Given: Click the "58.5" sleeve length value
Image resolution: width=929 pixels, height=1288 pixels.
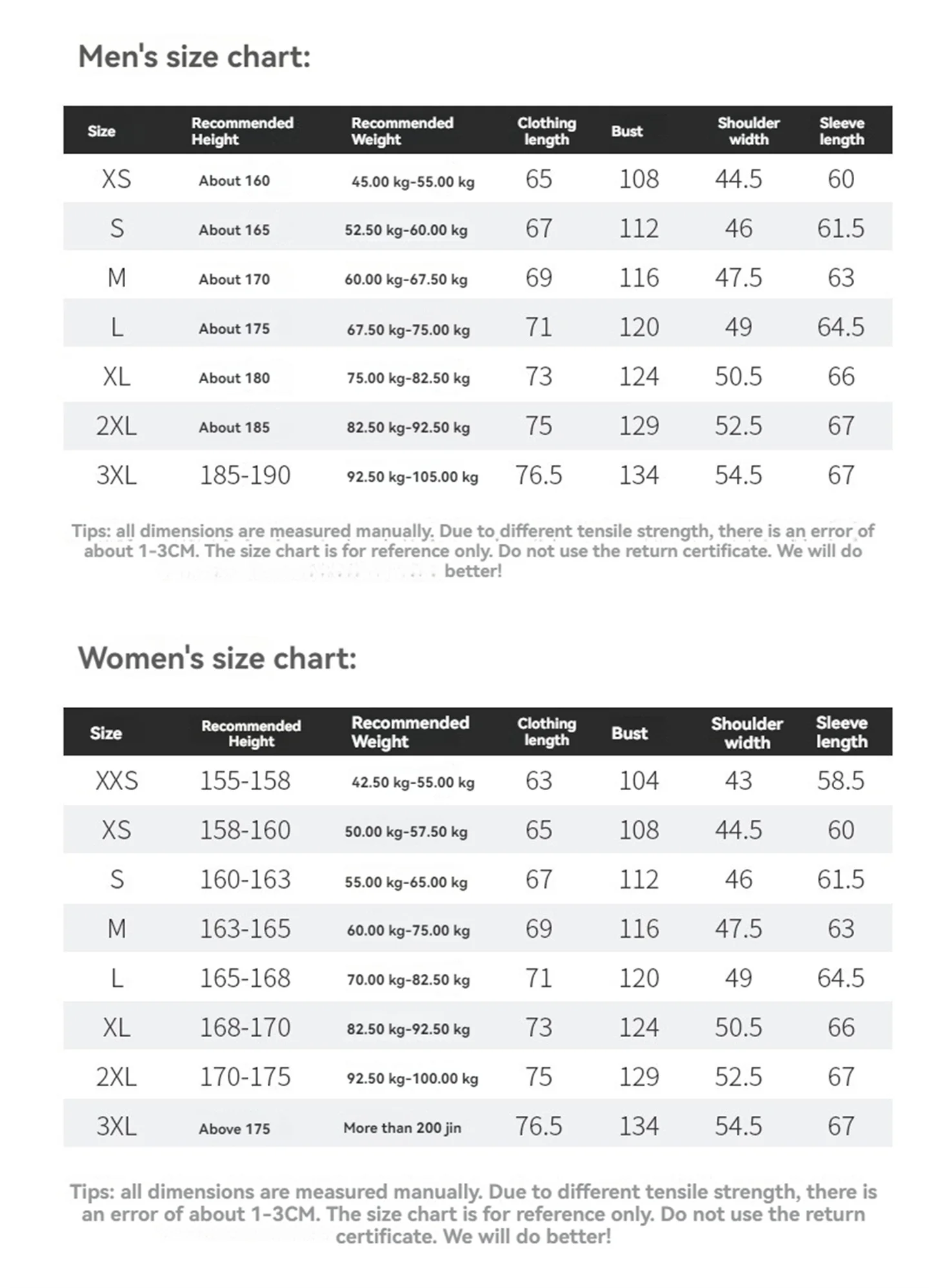Looking at the screenshot, I should (x=841, y=781).
